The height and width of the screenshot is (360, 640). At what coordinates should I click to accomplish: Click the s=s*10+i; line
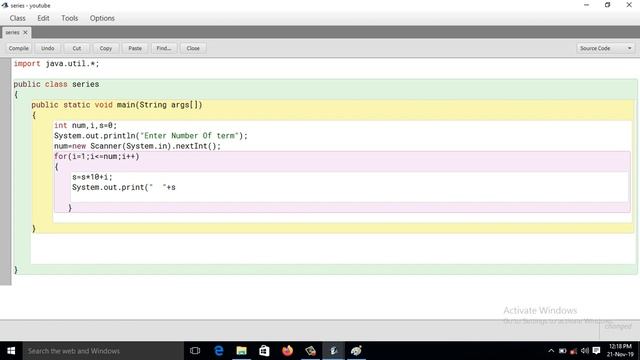tap(92, 177)
